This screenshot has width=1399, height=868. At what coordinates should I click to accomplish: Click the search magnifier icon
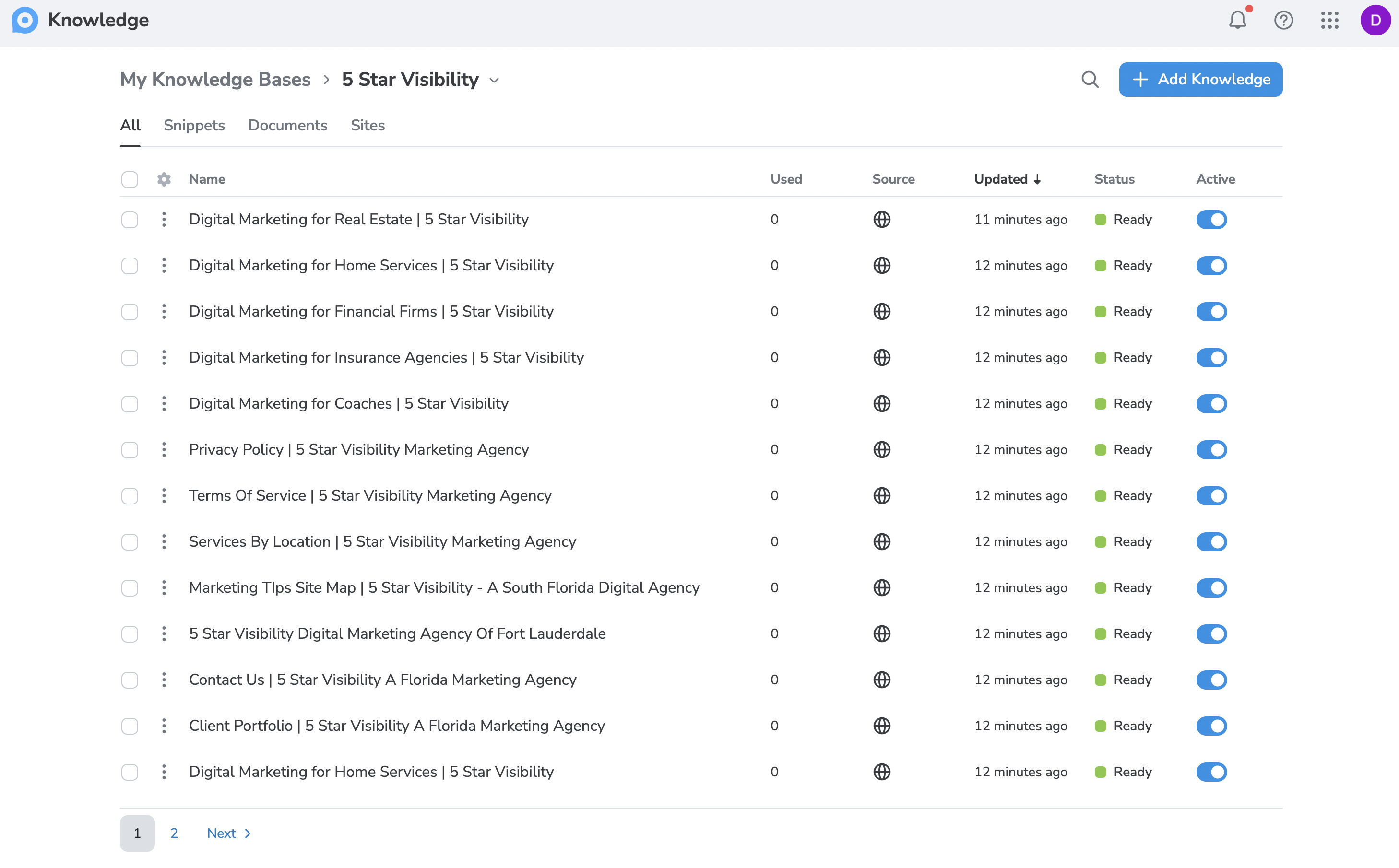(x=1090, y=79)
